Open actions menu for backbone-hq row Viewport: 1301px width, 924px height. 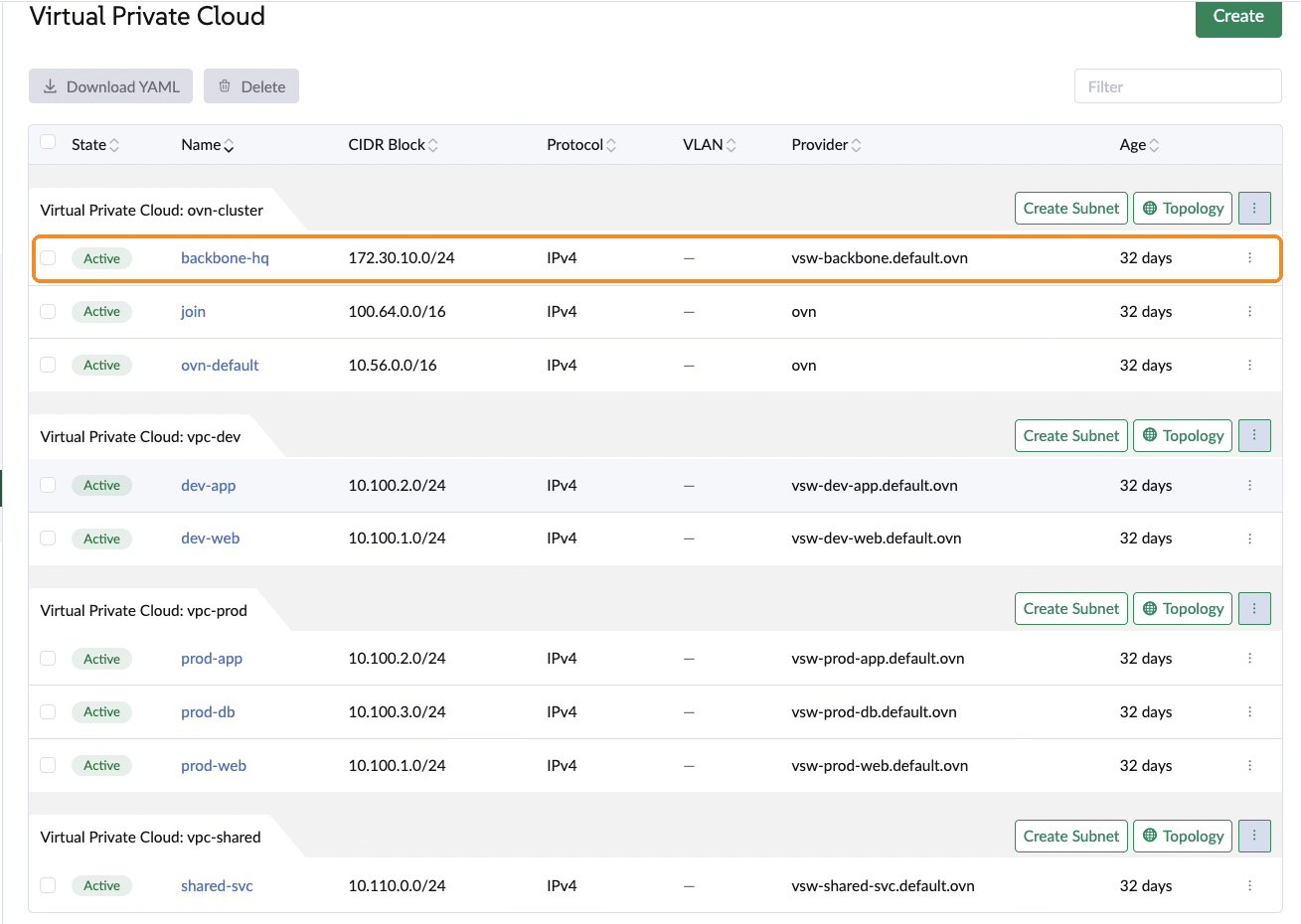(x=1249, y=258)
